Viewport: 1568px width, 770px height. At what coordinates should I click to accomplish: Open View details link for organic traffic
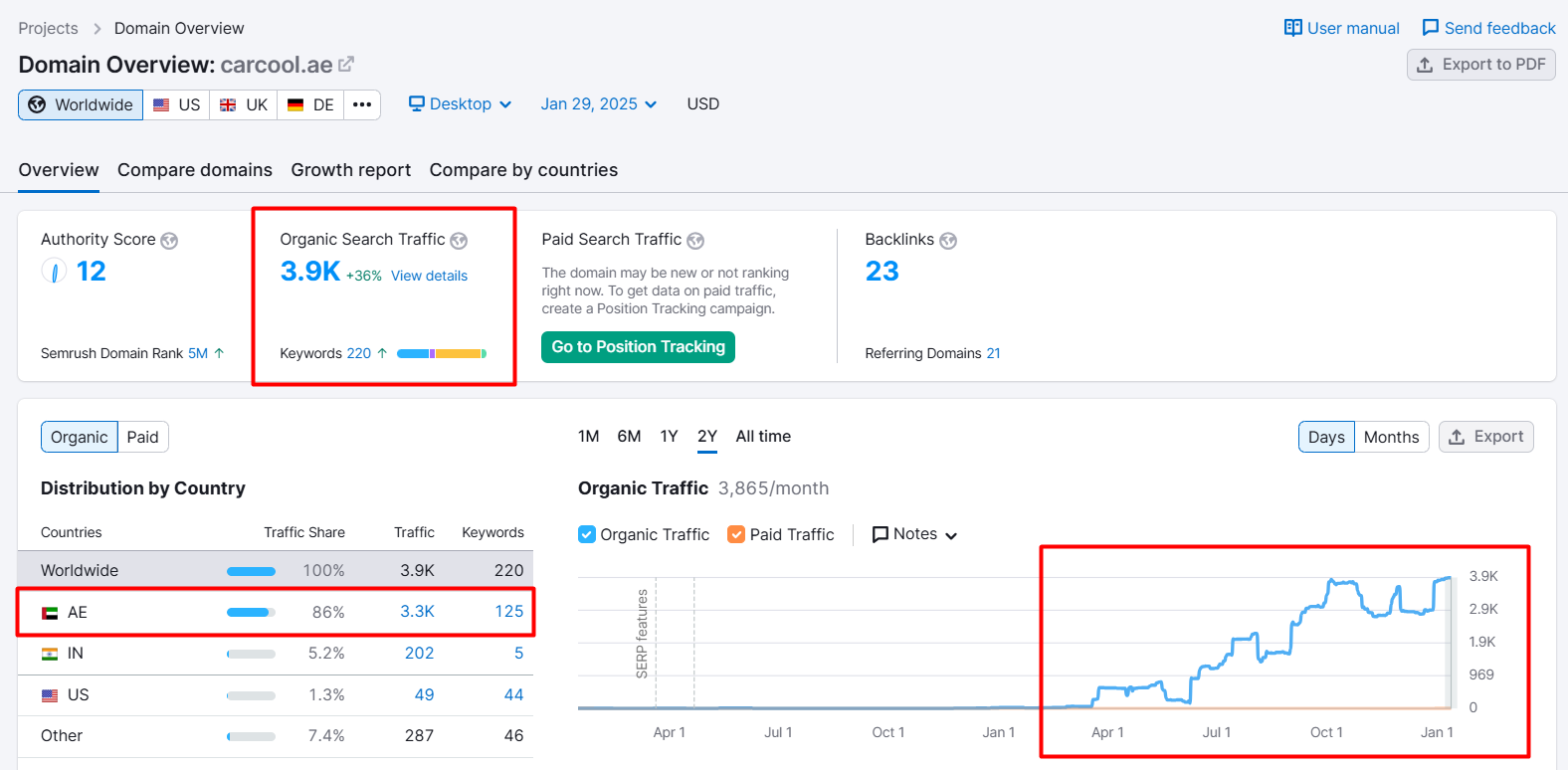429,276
